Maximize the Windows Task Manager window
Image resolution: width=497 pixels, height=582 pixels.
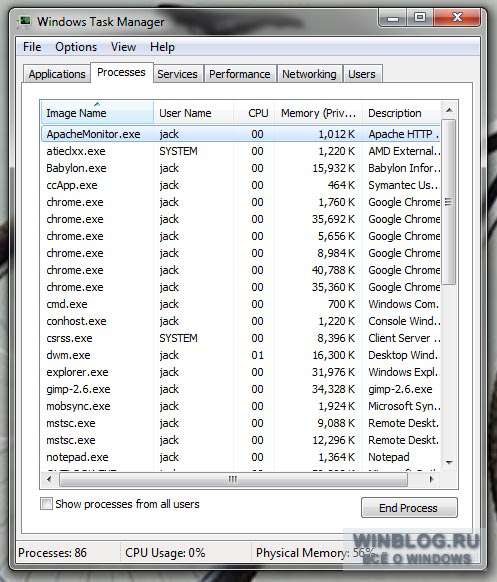point(420,18)
